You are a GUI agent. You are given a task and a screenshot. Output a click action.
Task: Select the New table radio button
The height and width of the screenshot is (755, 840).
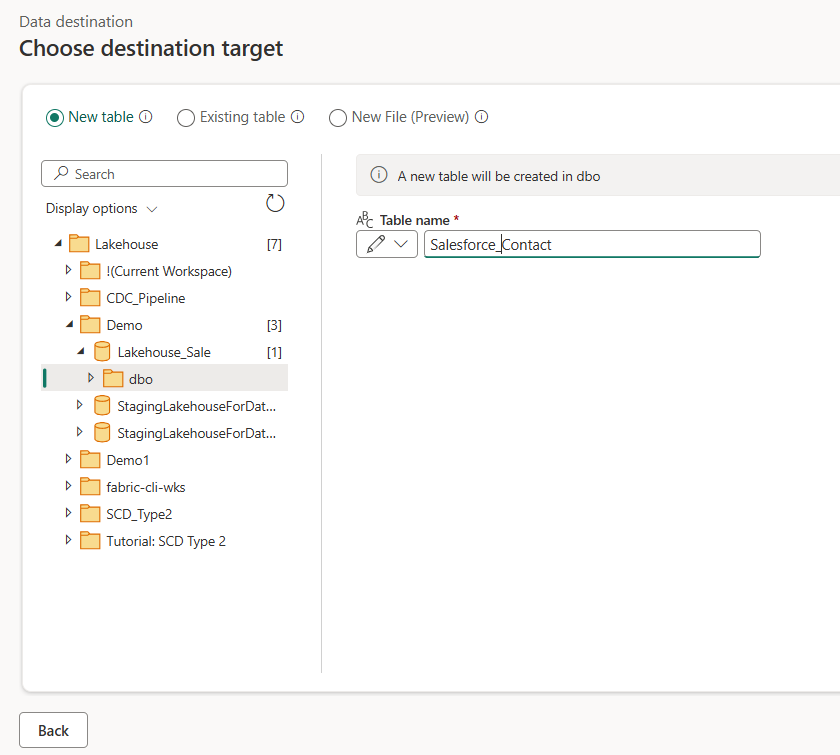tap(55, 117)
